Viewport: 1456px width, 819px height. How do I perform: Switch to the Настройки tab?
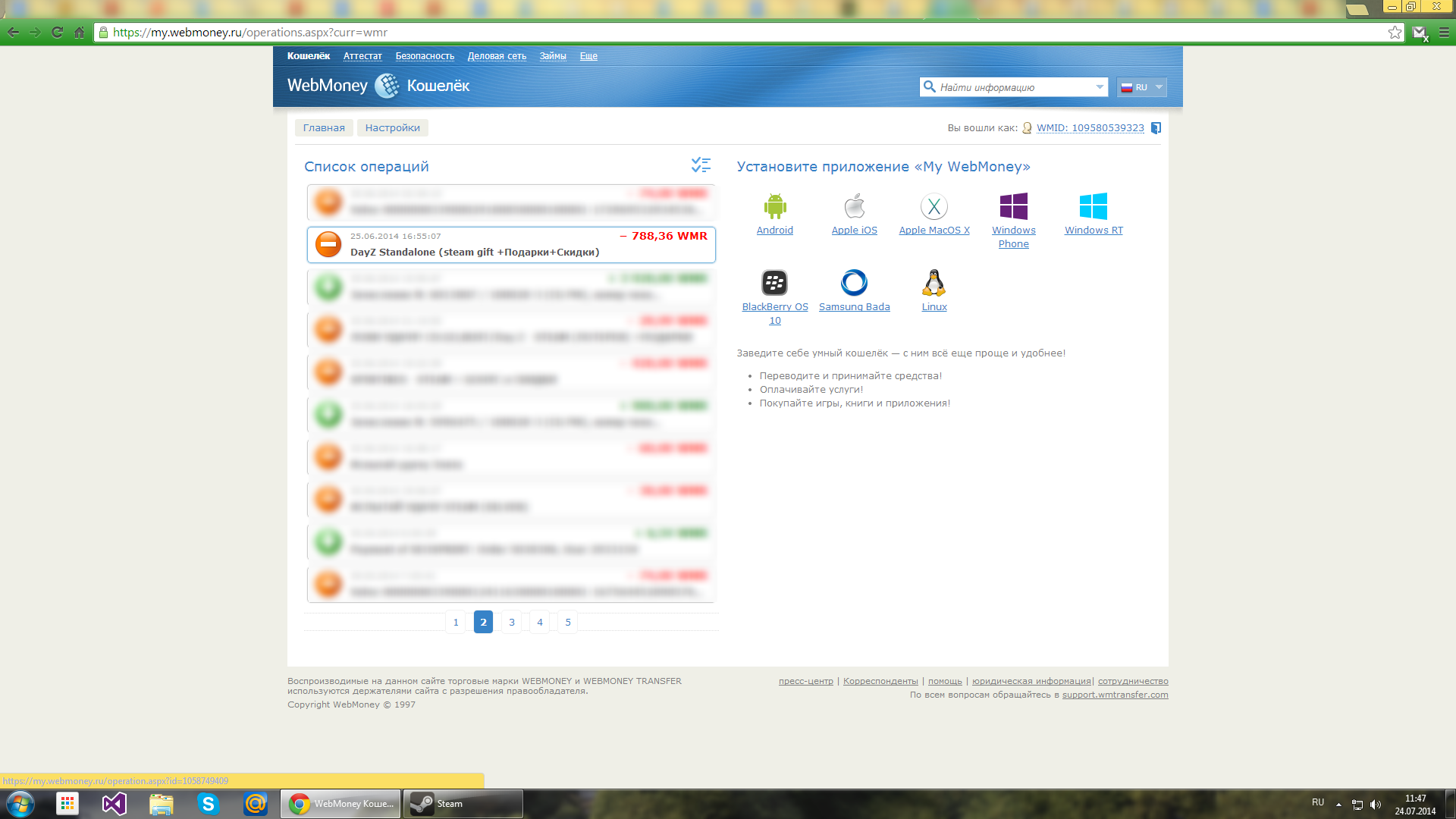(393, 128)
